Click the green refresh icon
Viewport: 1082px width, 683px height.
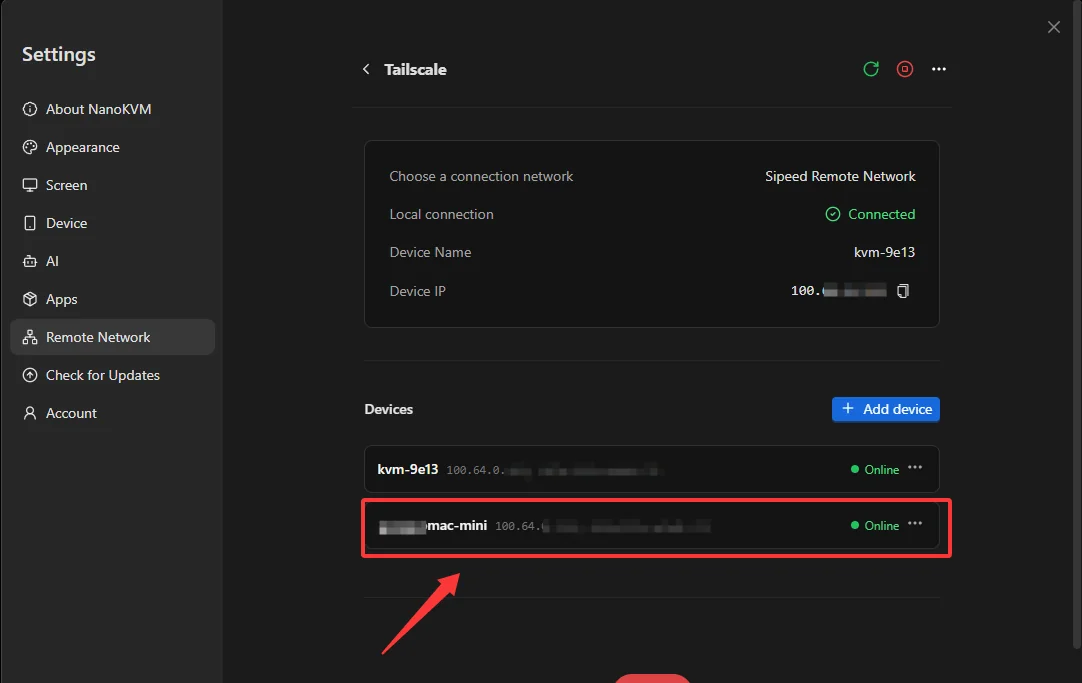[871, 69]
